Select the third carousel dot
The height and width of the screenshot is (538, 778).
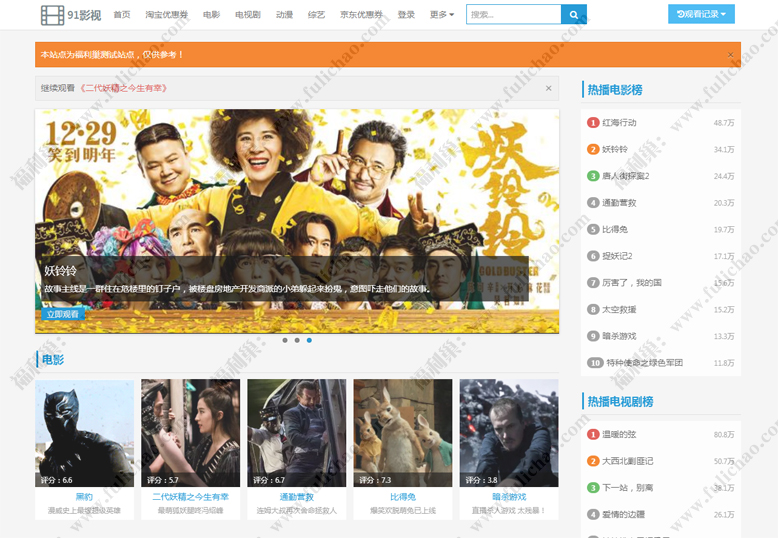pos(309,340)
